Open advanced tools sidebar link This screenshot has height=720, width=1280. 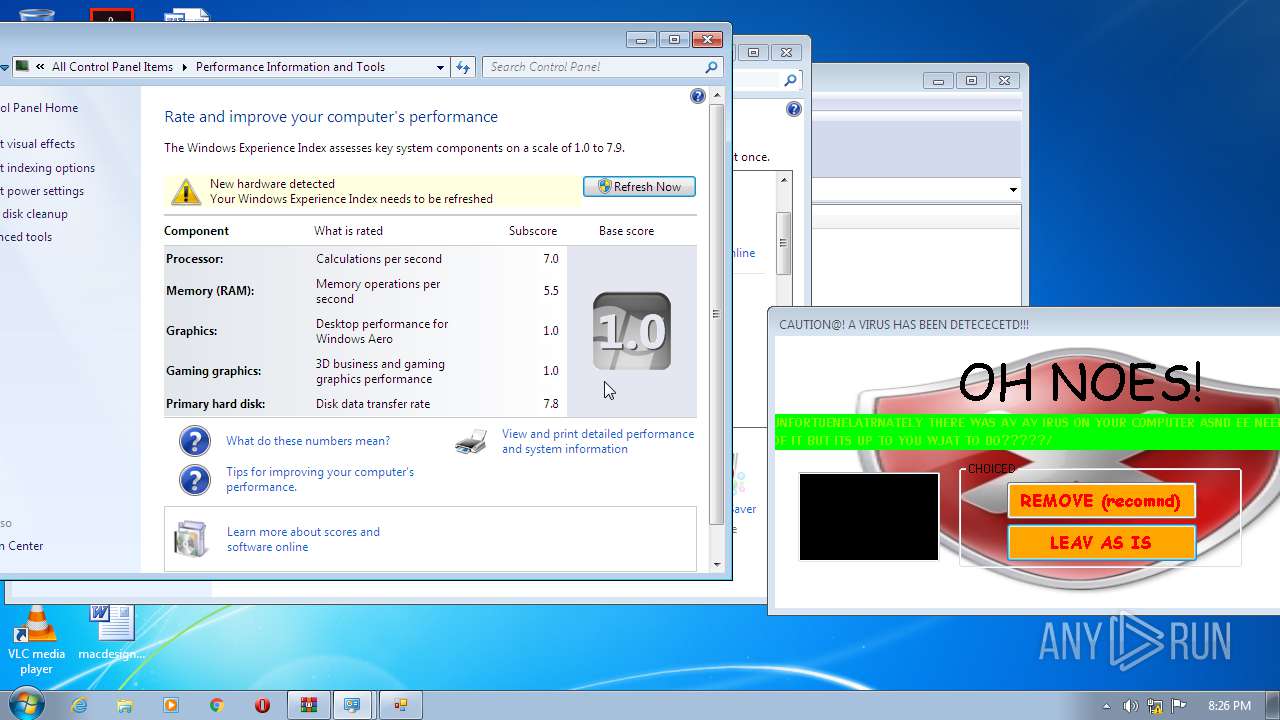pyautogui.click(x=26, y=237)
